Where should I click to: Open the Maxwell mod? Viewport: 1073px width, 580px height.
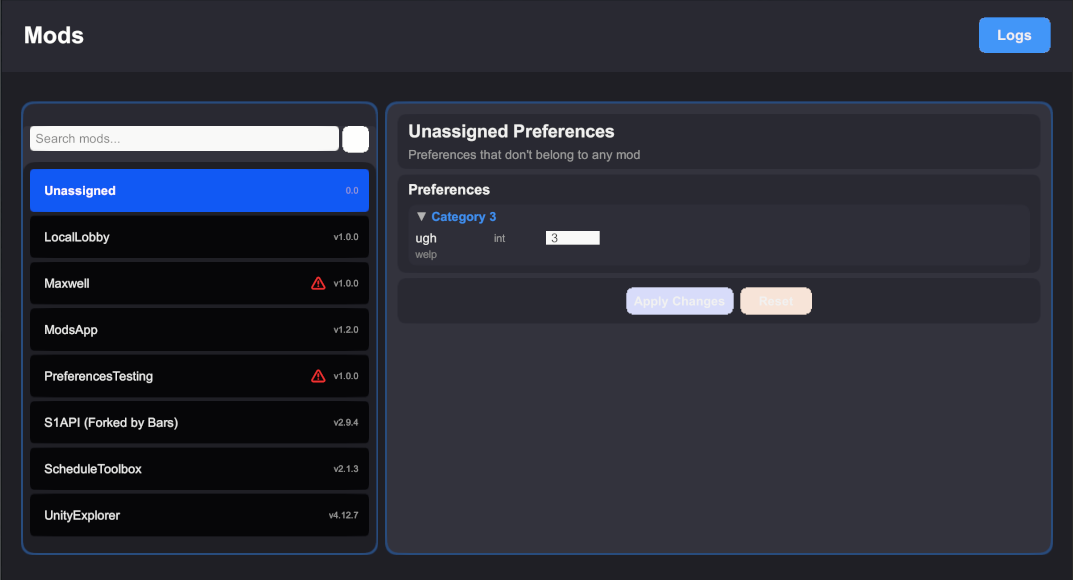click(x=199, y=283)
